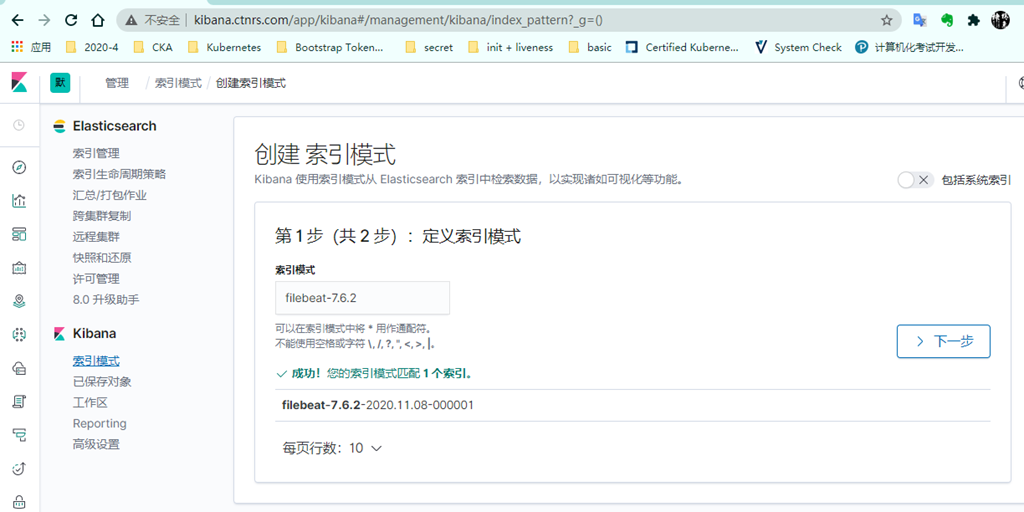Viewport: 1024px width, 512px height.
Task: Open 索引生命周期策略 menu item
Action: pos(119,174)
